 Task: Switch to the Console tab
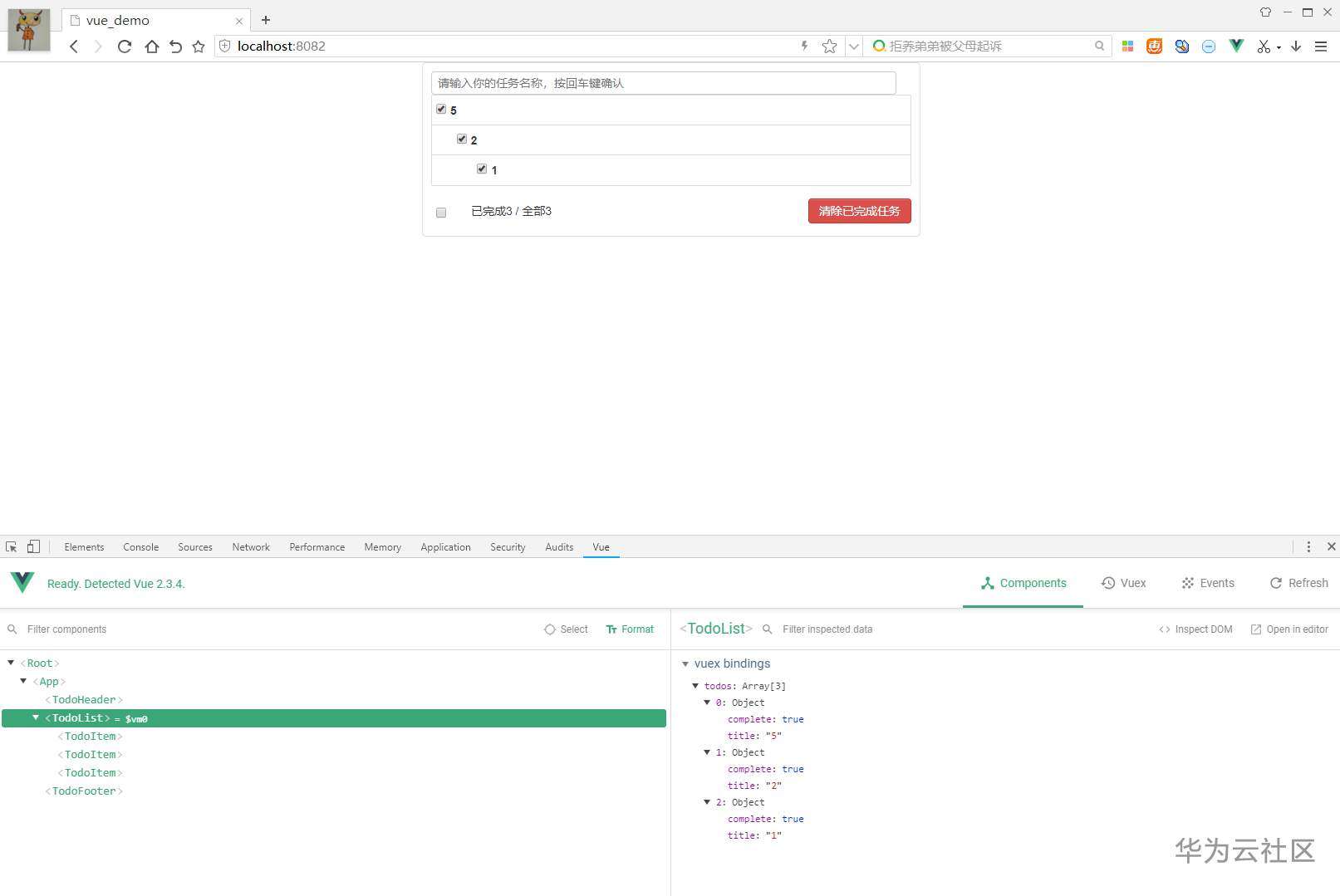pyautogui.click(x=141, y=547)
